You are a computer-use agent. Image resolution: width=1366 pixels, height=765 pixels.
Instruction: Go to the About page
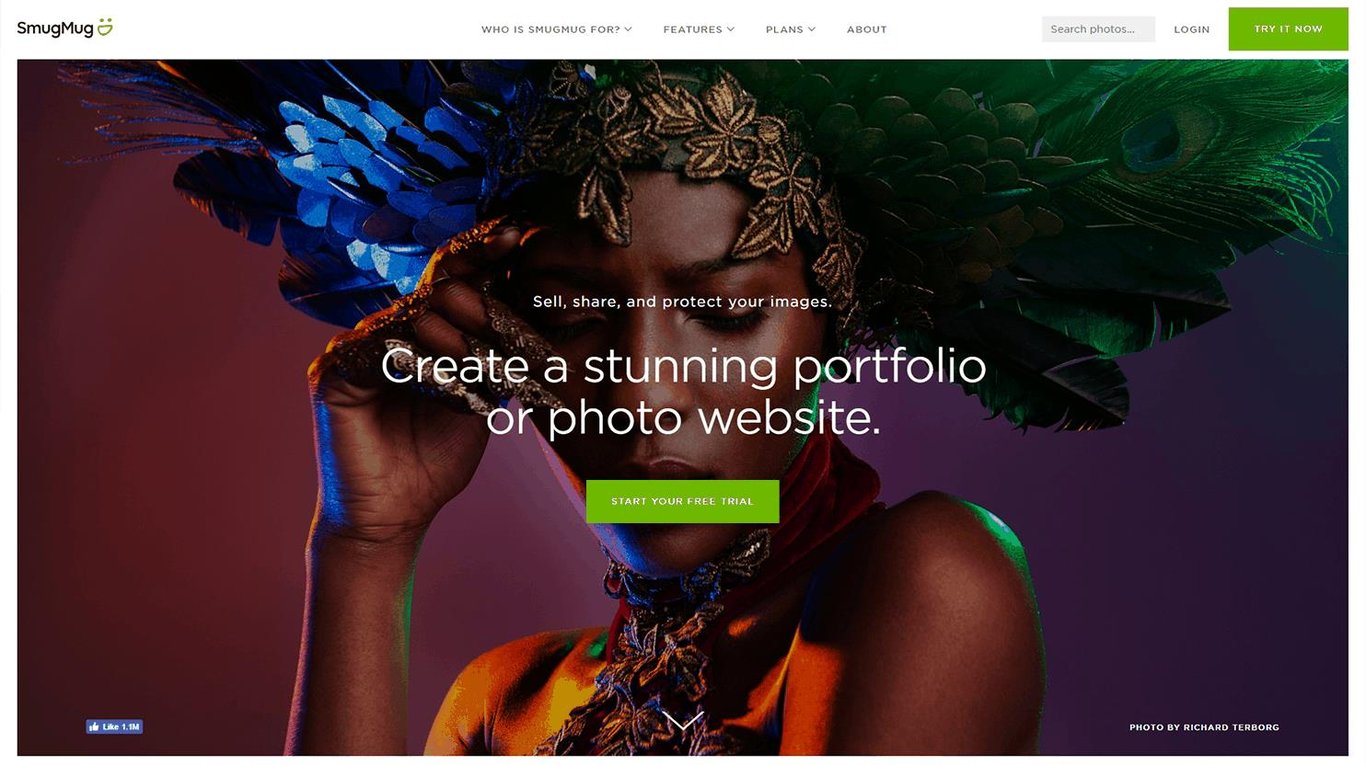pyautogui.click(x=867, y=29)
